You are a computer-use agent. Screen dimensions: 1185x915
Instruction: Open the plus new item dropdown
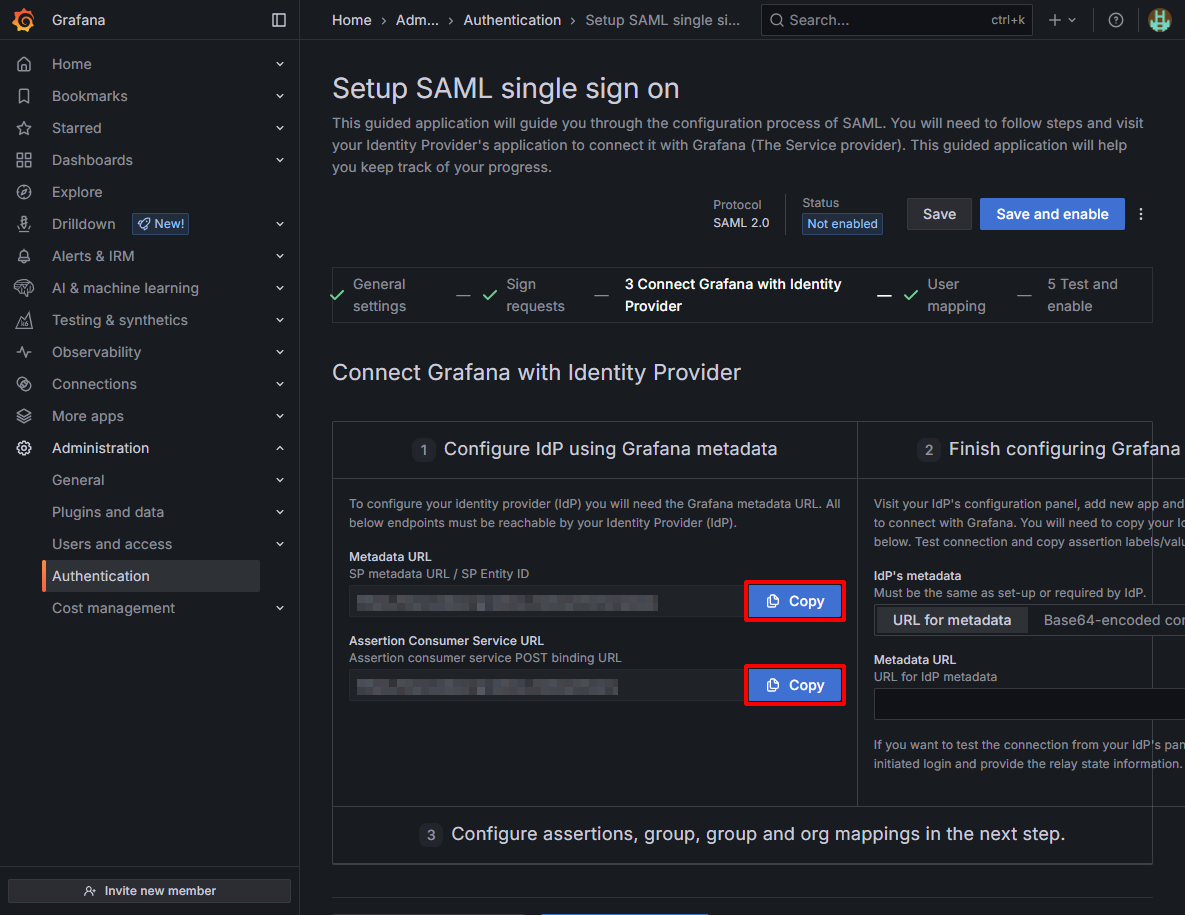pyautogui.click(x=1062, y=20)
